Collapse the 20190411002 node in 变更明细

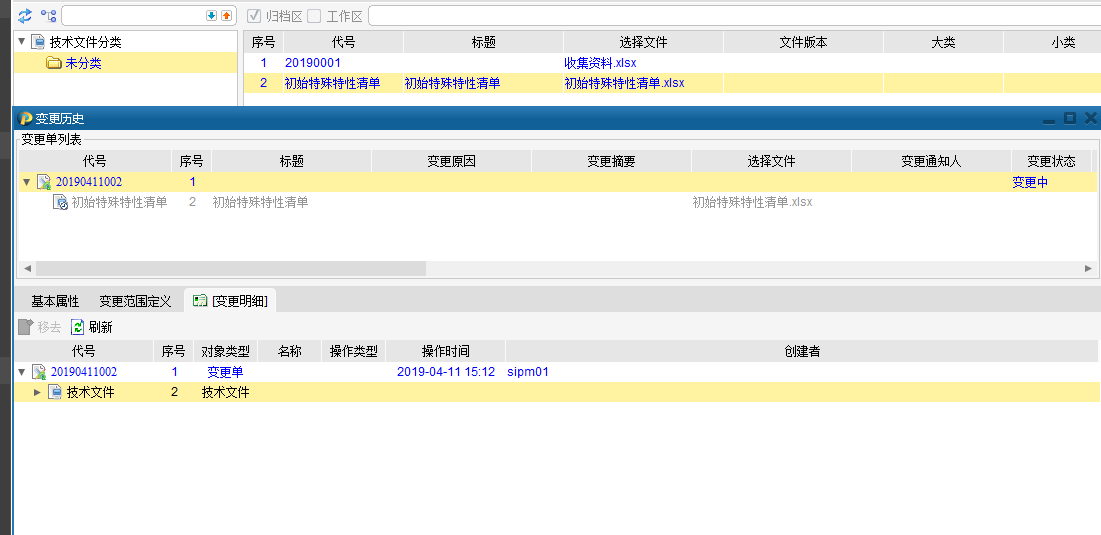tap(22, 372)
